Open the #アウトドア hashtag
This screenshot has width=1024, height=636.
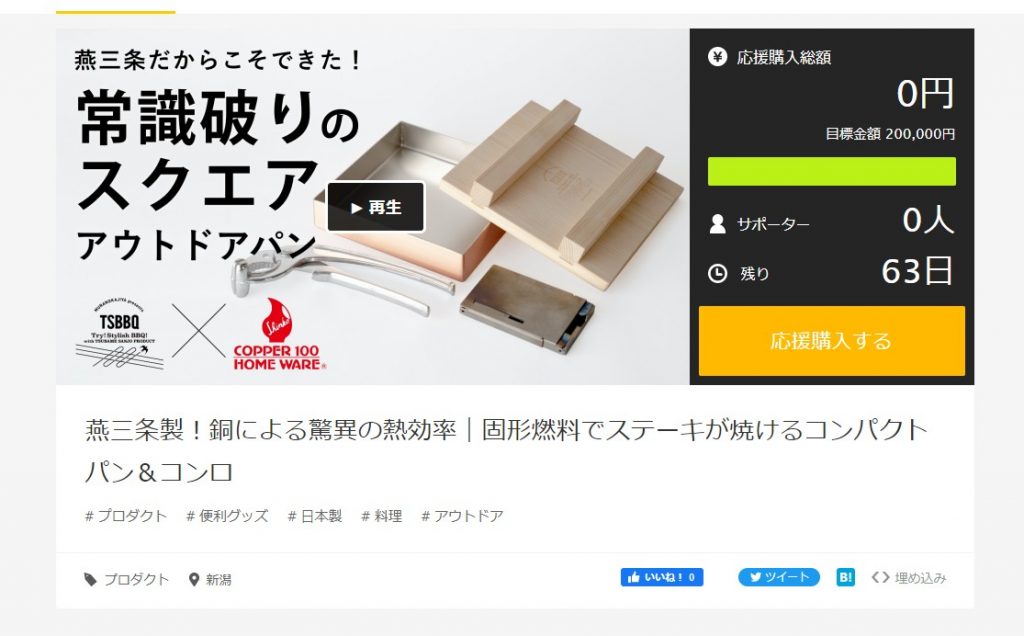(x=462, y=516)
